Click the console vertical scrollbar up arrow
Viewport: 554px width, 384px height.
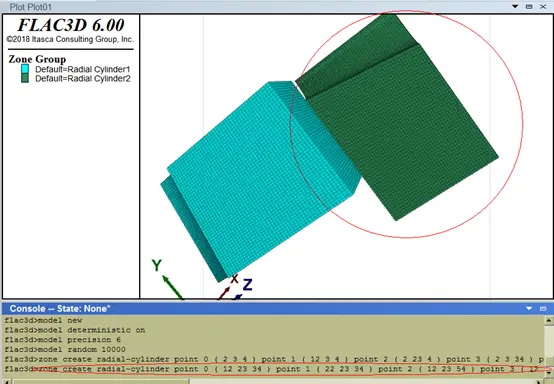coord(549,320)
